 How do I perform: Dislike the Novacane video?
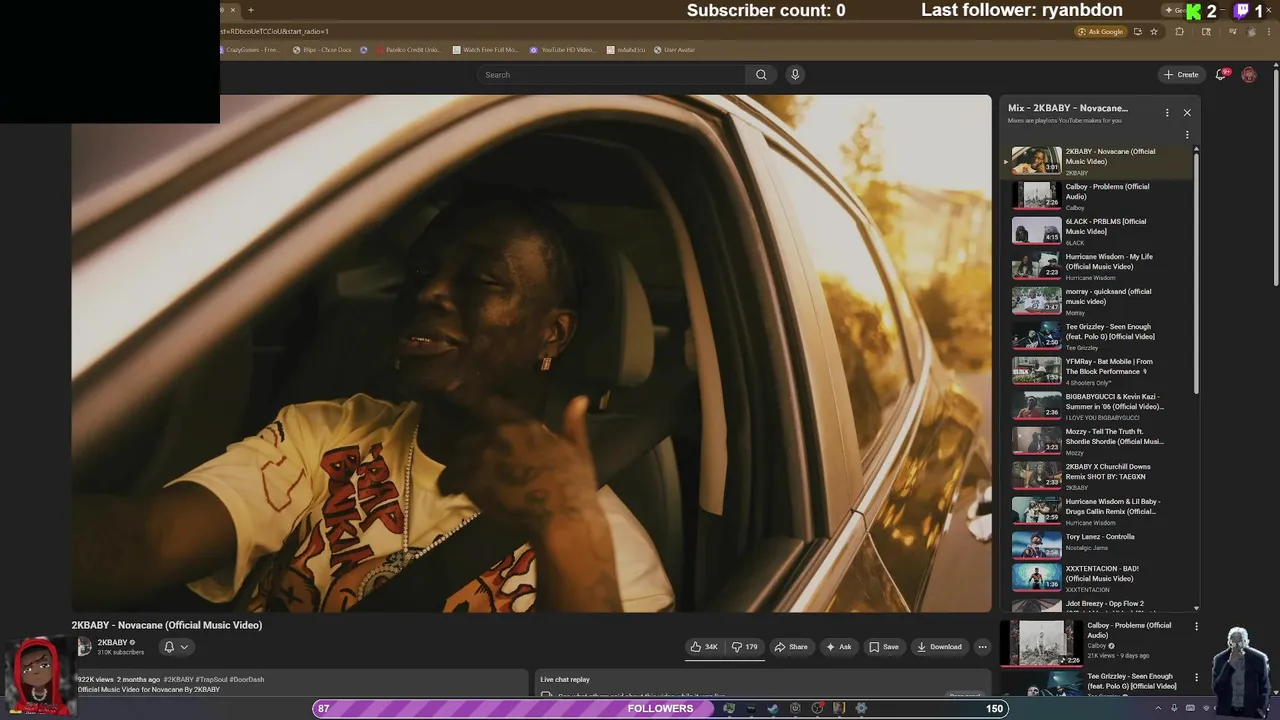pyautogui.click(x=744, y=647)
